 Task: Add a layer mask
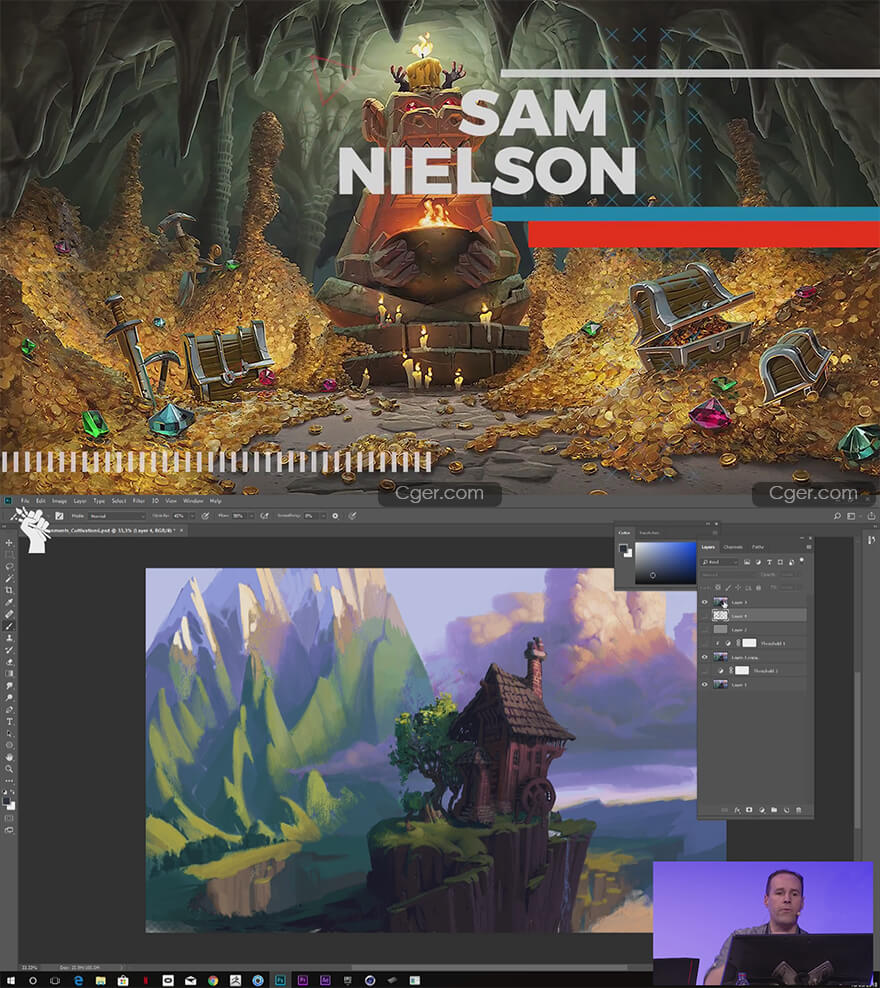click(x=749, y=810)
